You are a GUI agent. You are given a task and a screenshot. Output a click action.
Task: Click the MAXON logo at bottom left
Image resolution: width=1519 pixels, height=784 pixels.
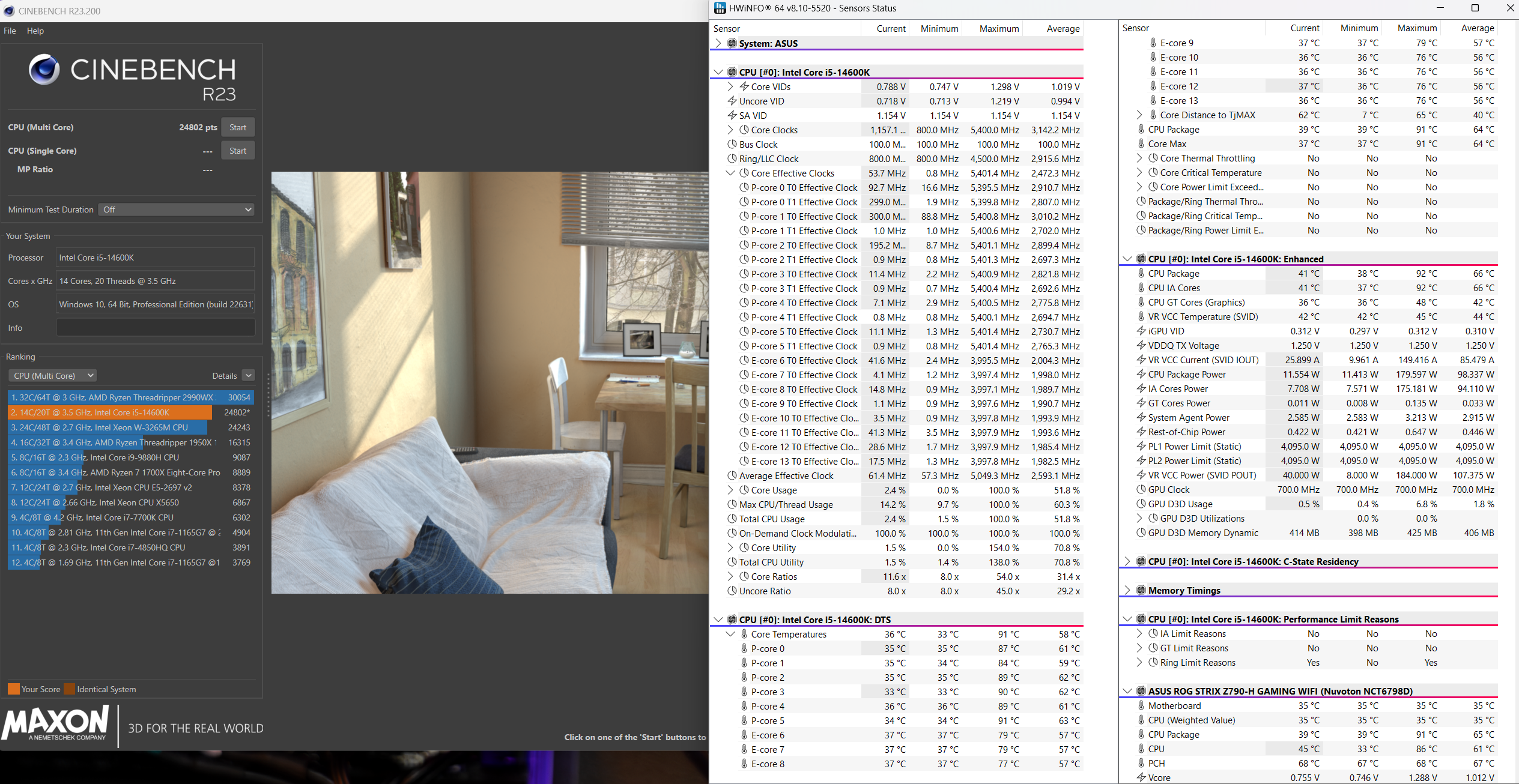(x=55, y=724)
